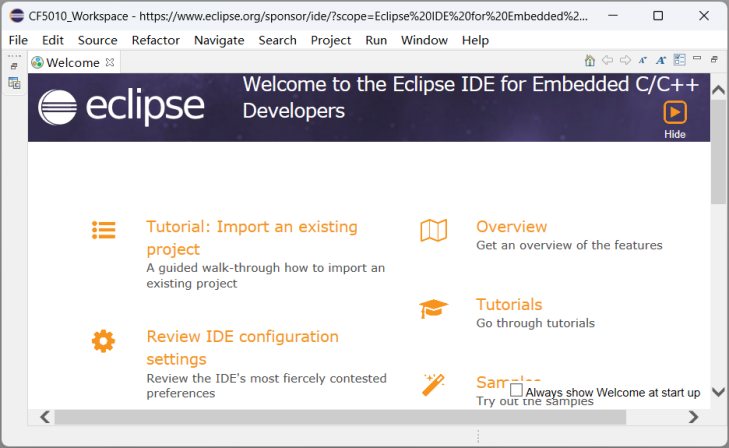This screenshot has height=448, width=729.
Task: Click 'Get an overview of the features' text
Action: click(569, 245)
